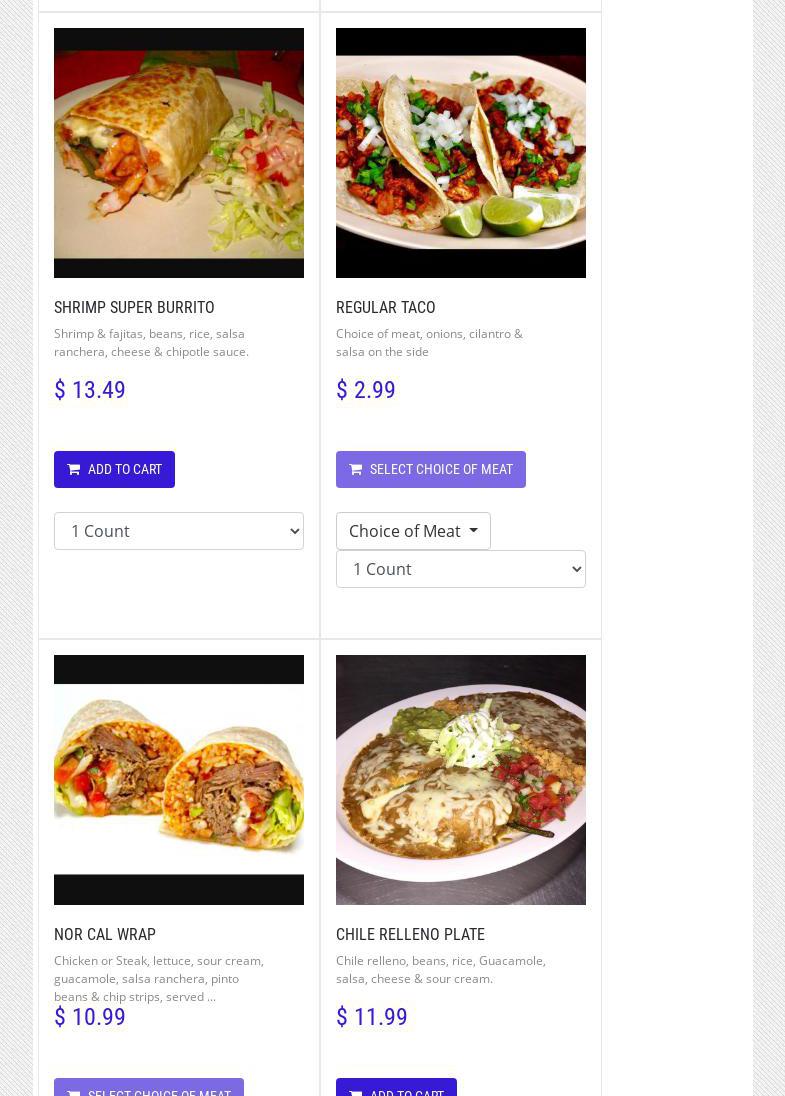View the Chile Relleno Plate photo

point(461,780)
